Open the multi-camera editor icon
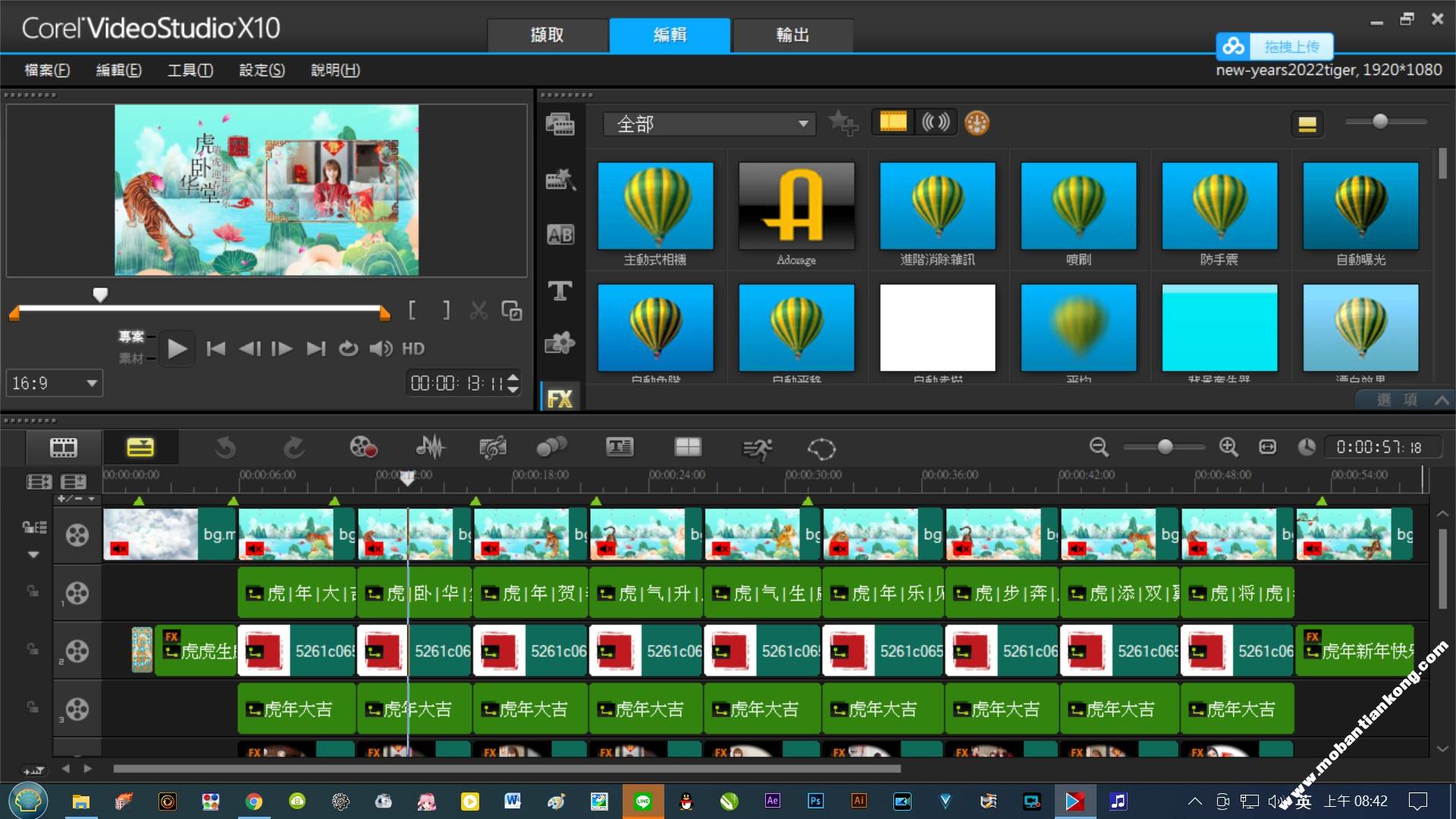Image resolution: width=1456 pixels, height=819 pixels. tap(688, 447)
